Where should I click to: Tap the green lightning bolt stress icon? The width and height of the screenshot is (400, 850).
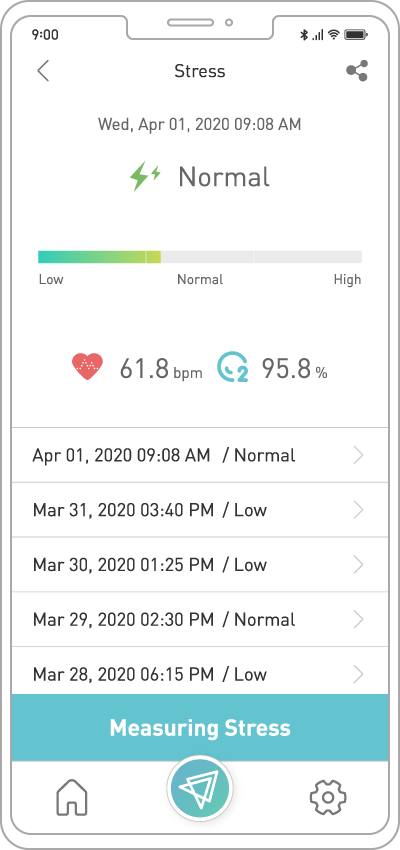(x=145, y=177)
